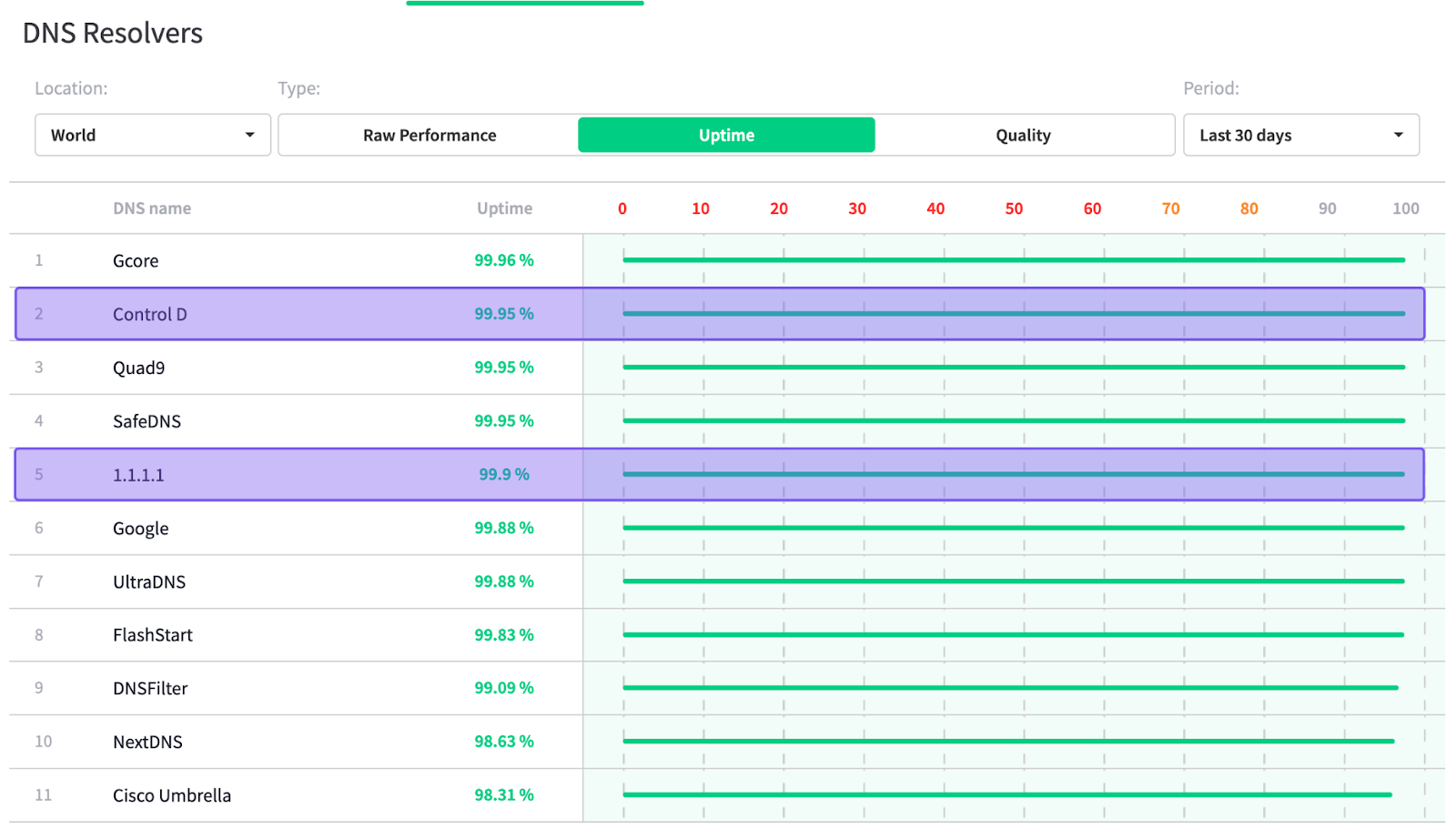Switch to Quality type tab
This screenshot has width=1456, height=839.
pos(1023,135)
